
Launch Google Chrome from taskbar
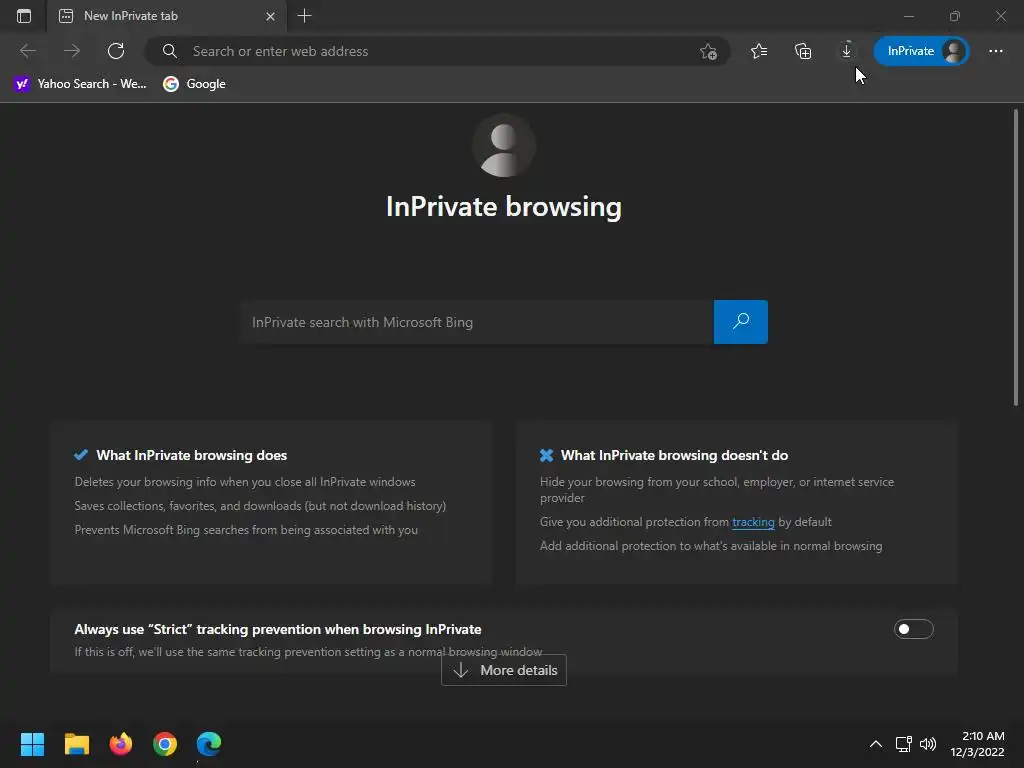[x=165, y=744]
